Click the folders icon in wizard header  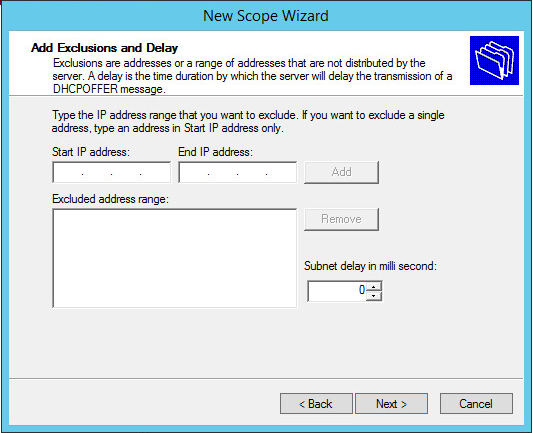coord(494,60)
